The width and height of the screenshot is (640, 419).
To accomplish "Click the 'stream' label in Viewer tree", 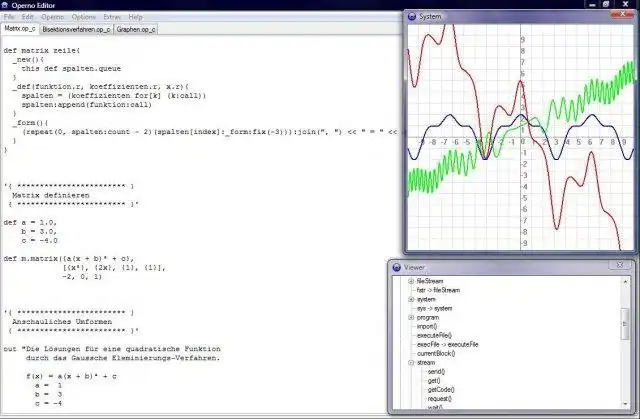I will click(x=426, y=363).
